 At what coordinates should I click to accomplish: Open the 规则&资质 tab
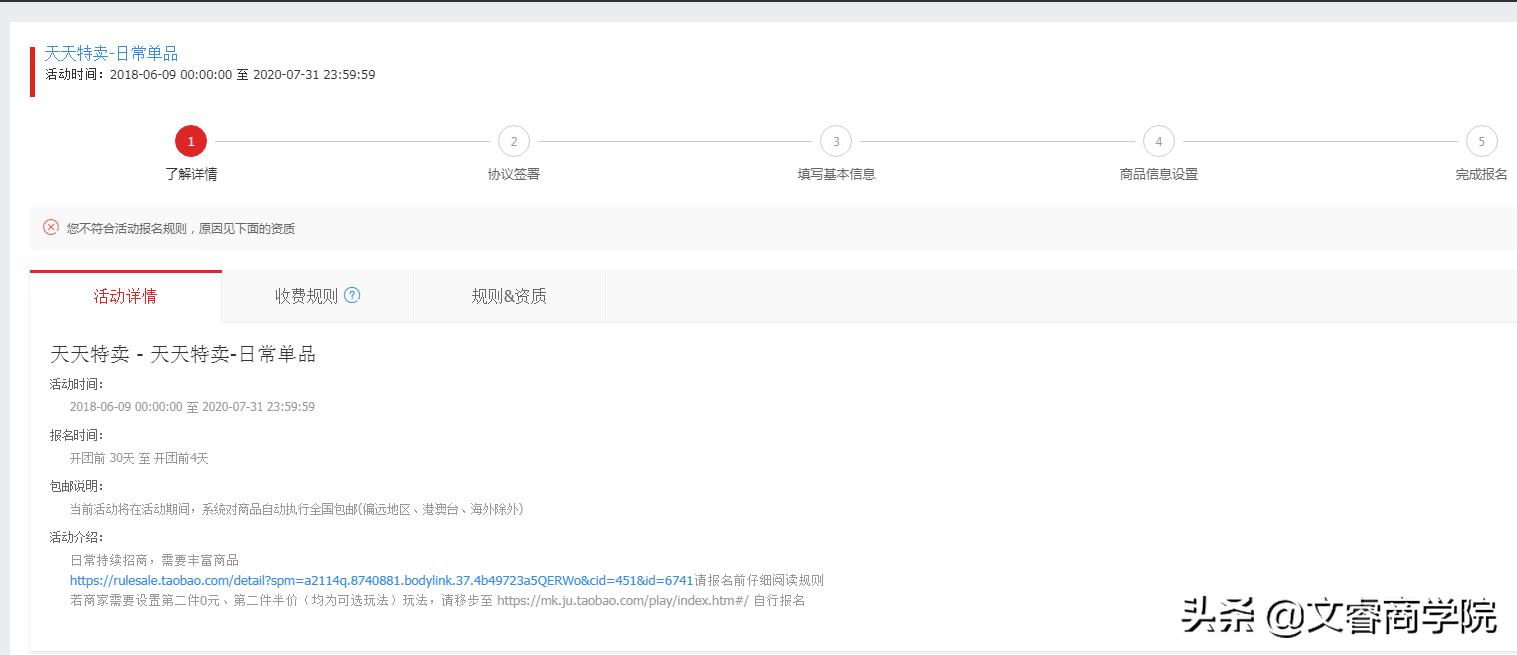pyautogui.click(x=508, y=295)
